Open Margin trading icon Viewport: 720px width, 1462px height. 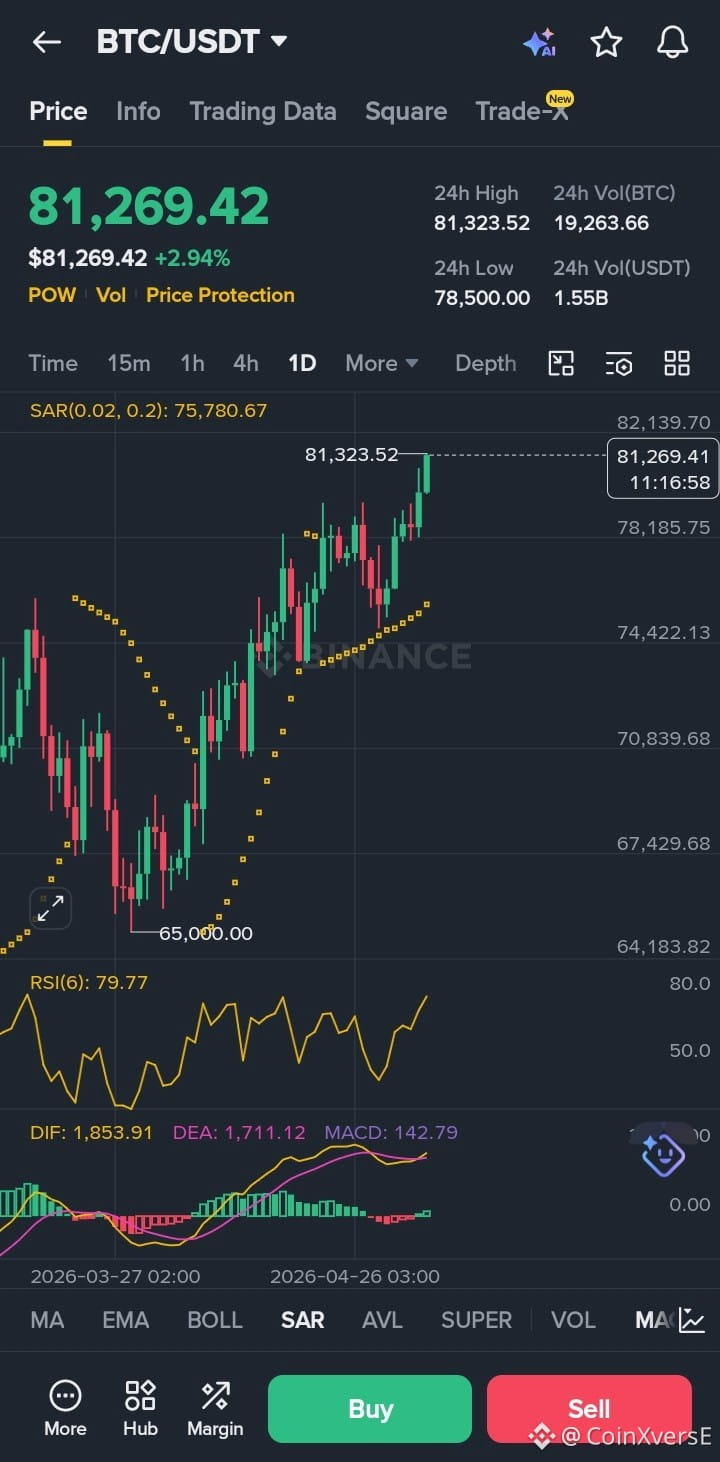tap(215, 1408)
